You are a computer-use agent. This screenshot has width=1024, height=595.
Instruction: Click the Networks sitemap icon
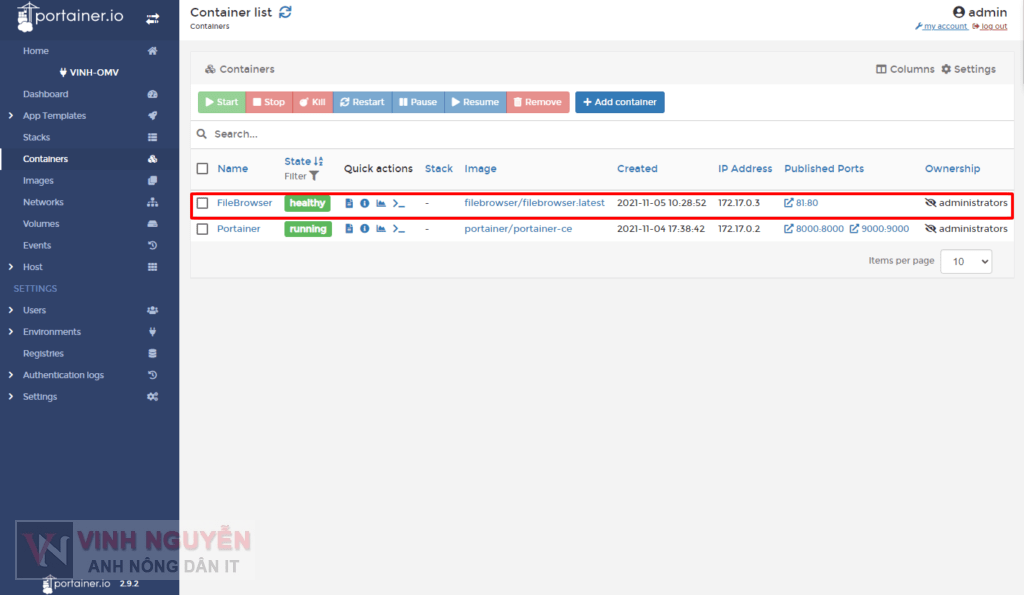pyautogui.click(x=152, y=202)
